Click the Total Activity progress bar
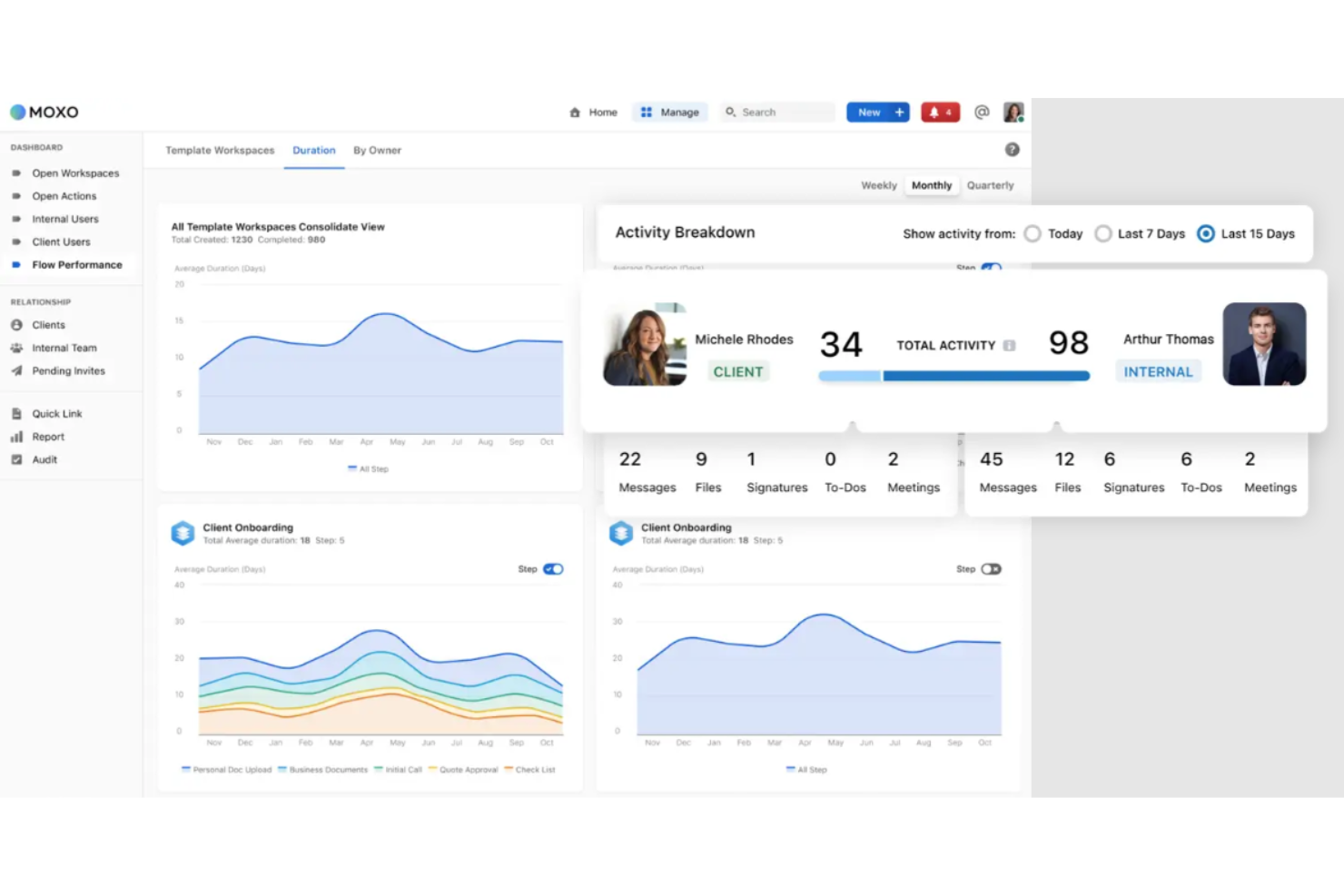 point(954,376)
